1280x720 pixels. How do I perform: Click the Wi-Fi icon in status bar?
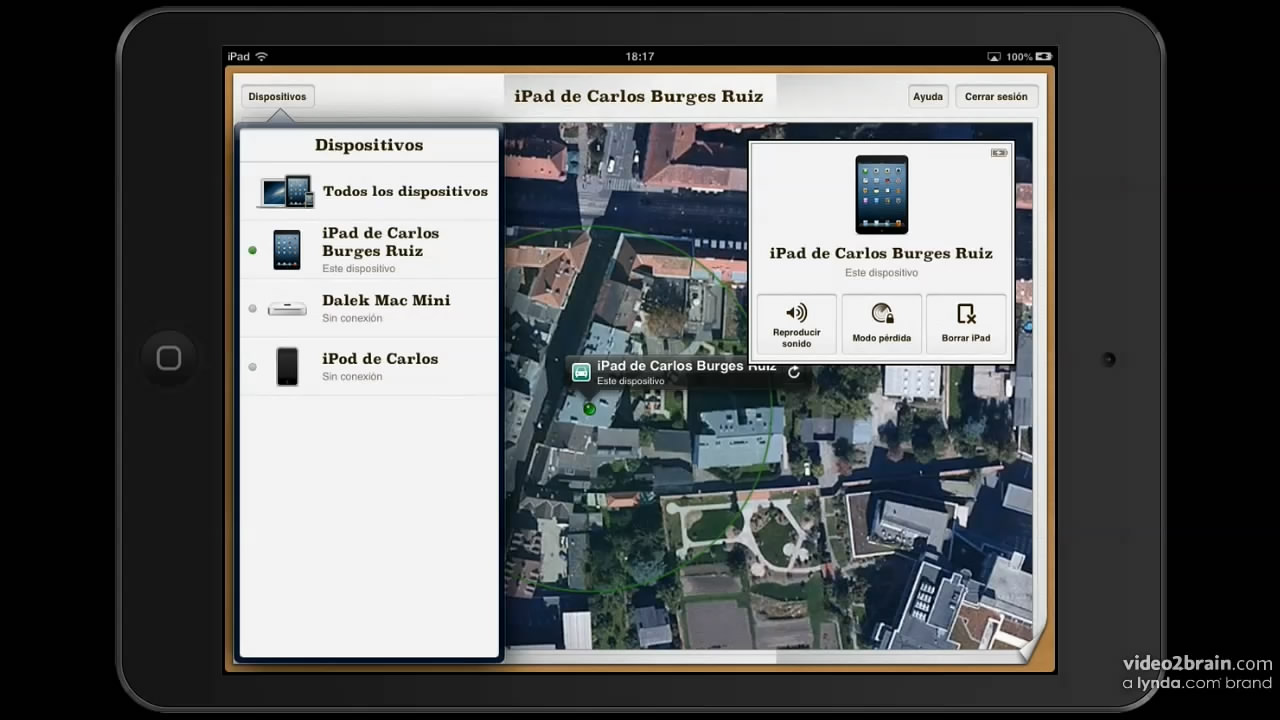point(262,57)
